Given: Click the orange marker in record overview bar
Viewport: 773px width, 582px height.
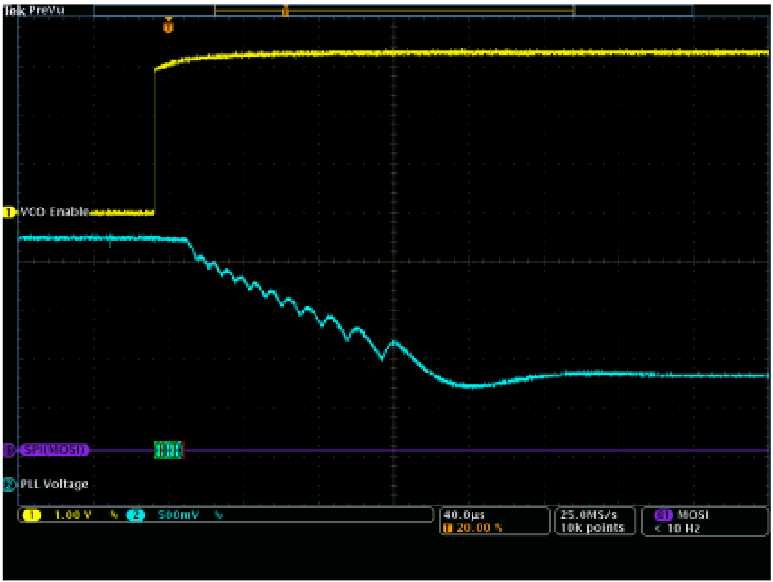Looking at the screenshot, I should (x=285, y=11).
